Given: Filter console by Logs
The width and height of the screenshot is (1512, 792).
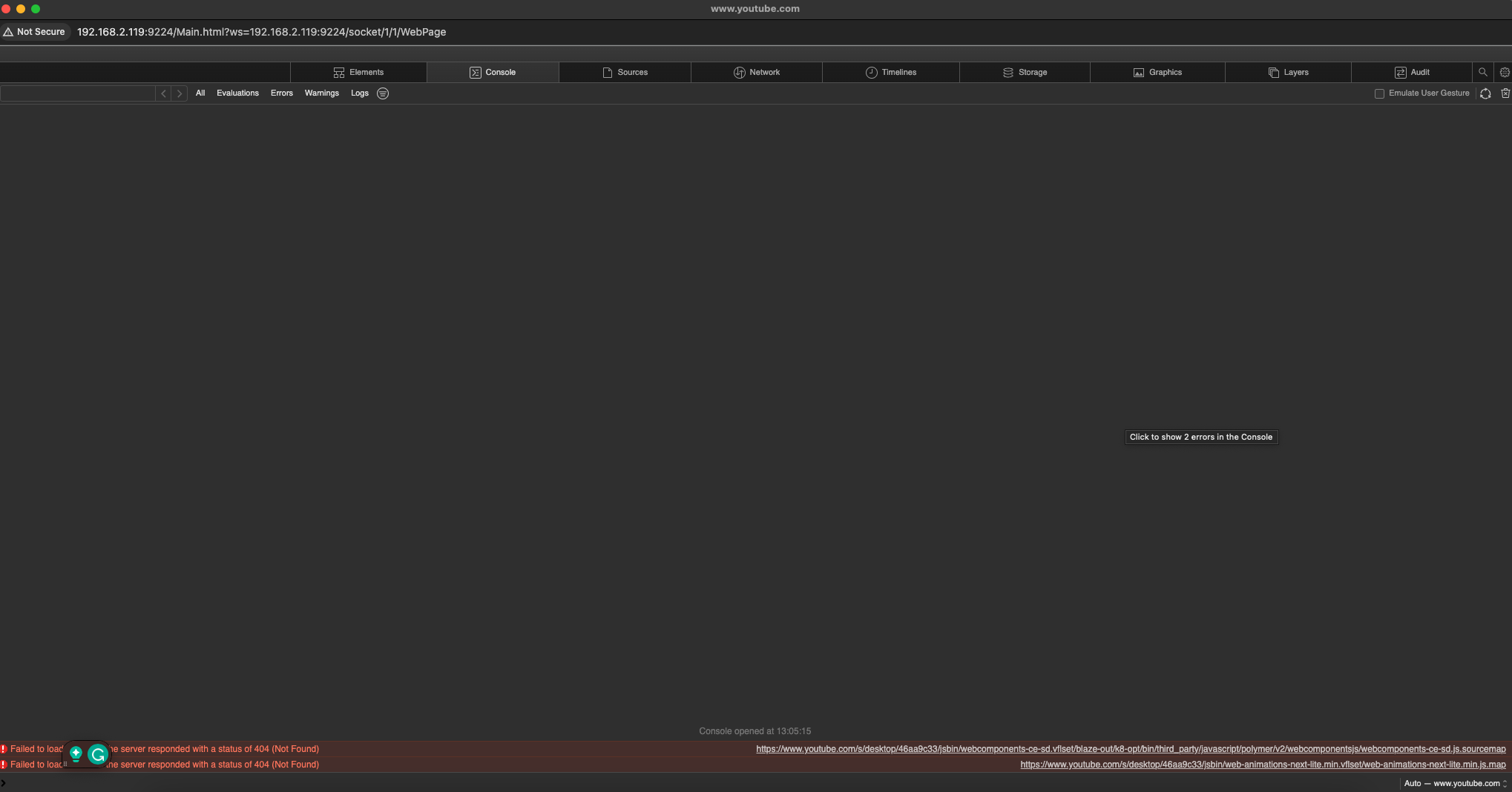Looking at the screenshot, I should pyautogui.click(x=360, y=93).
